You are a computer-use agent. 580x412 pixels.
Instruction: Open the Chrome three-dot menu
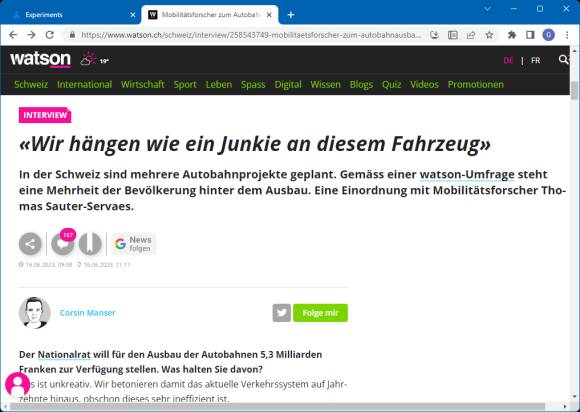point(567,35)
